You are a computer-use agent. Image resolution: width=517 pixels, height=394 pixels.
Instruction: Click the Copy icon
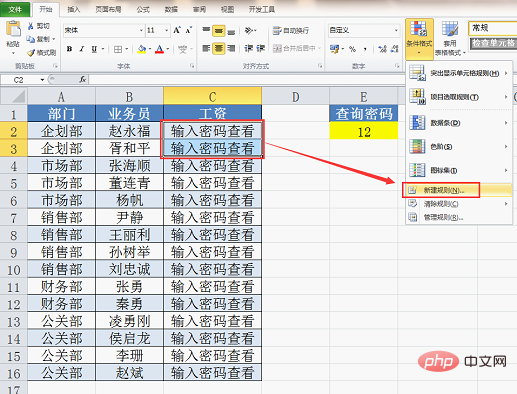[31, 39]
